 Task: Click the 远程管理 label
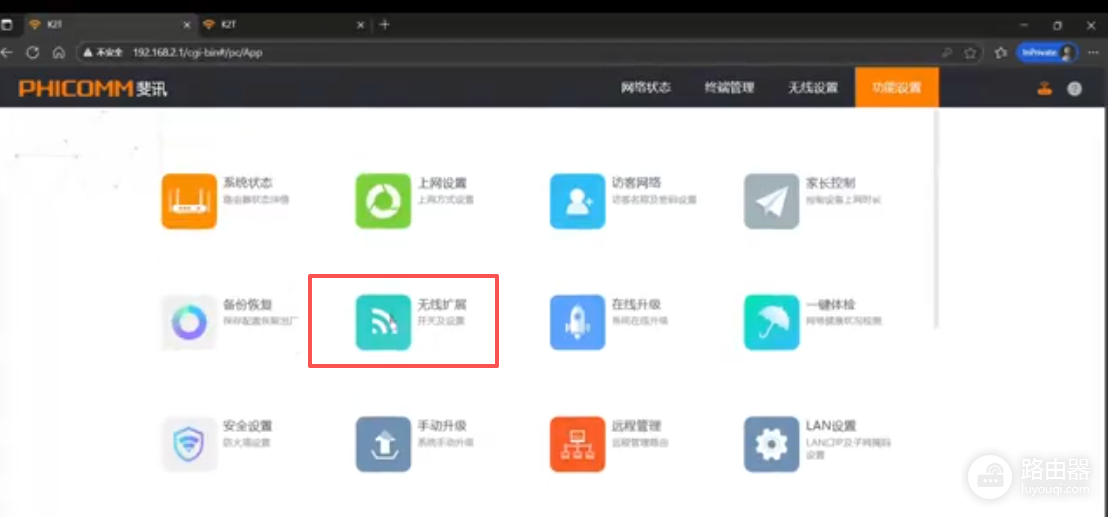637,426
